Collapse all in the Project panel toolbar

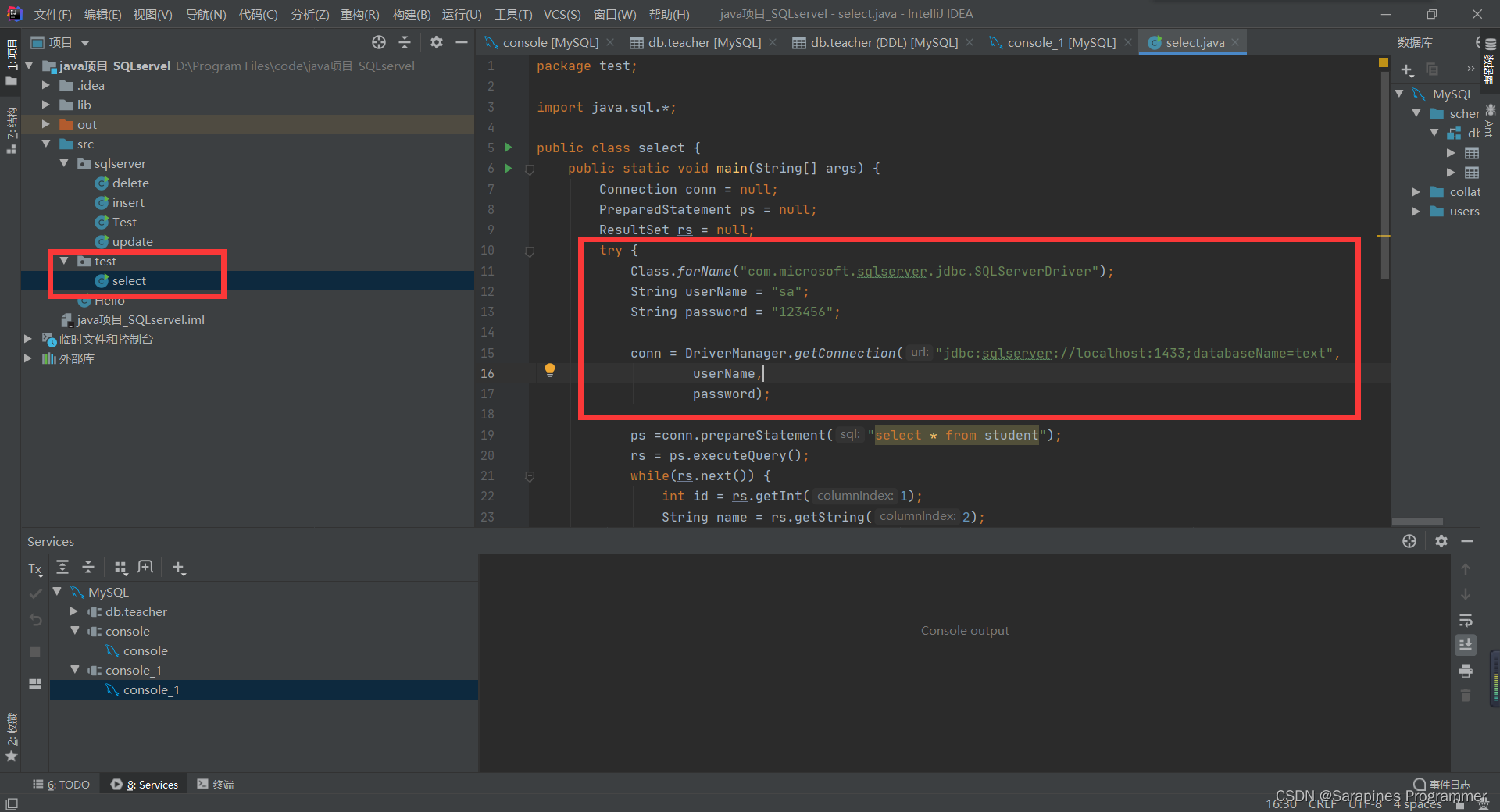[x=405, y=42]
